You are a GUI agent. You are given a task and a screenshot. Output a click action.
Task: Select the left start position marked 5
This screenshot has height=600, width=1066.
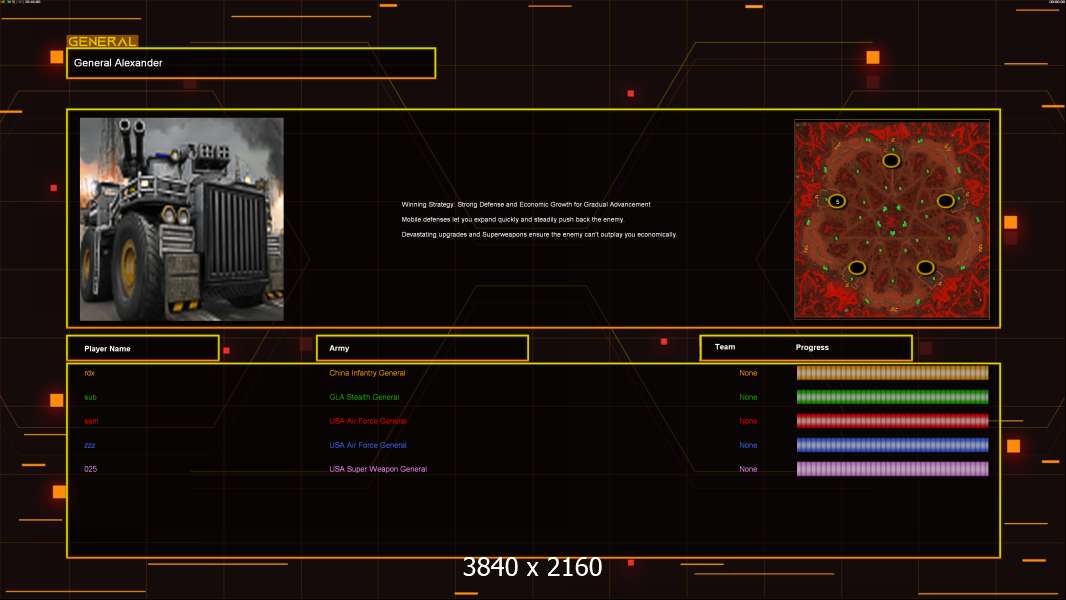(837, 201)
